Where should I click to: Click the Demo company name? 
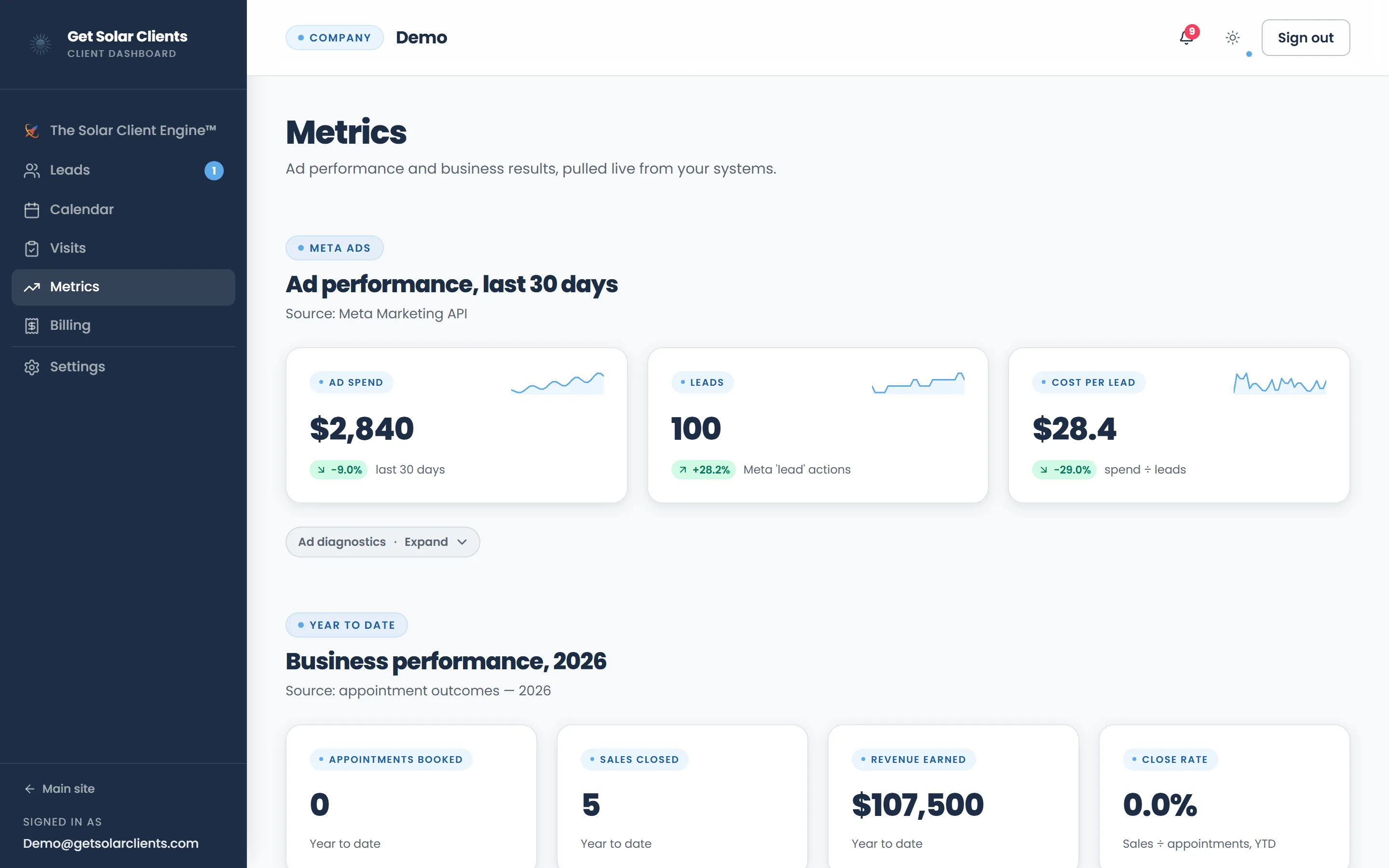[x=422, y=38]
